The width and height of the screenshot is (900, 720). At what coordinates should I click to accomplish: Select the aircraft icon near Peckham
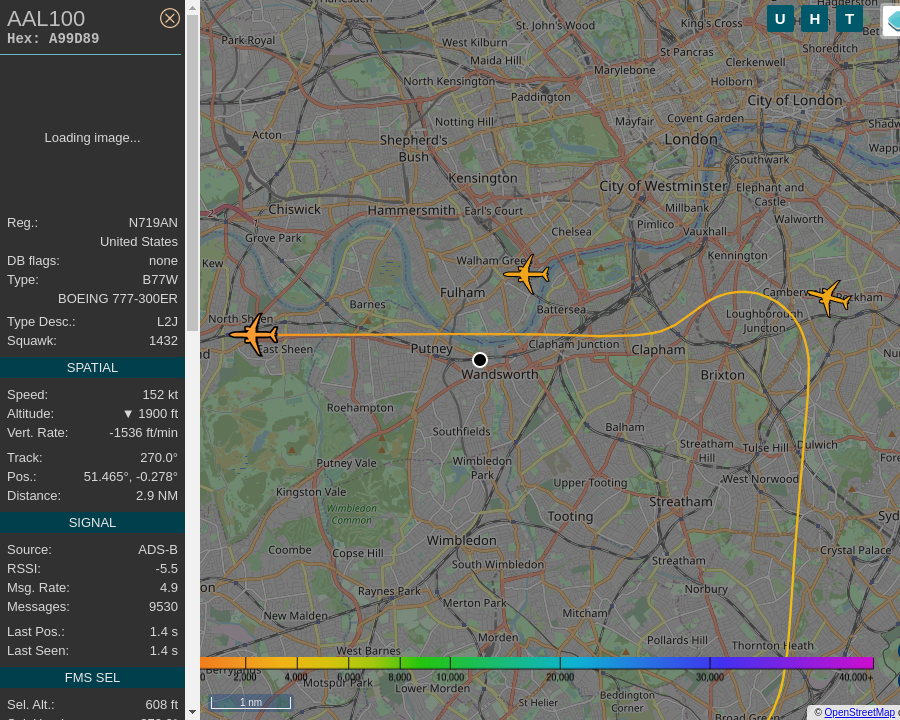(x=829, y=297)
